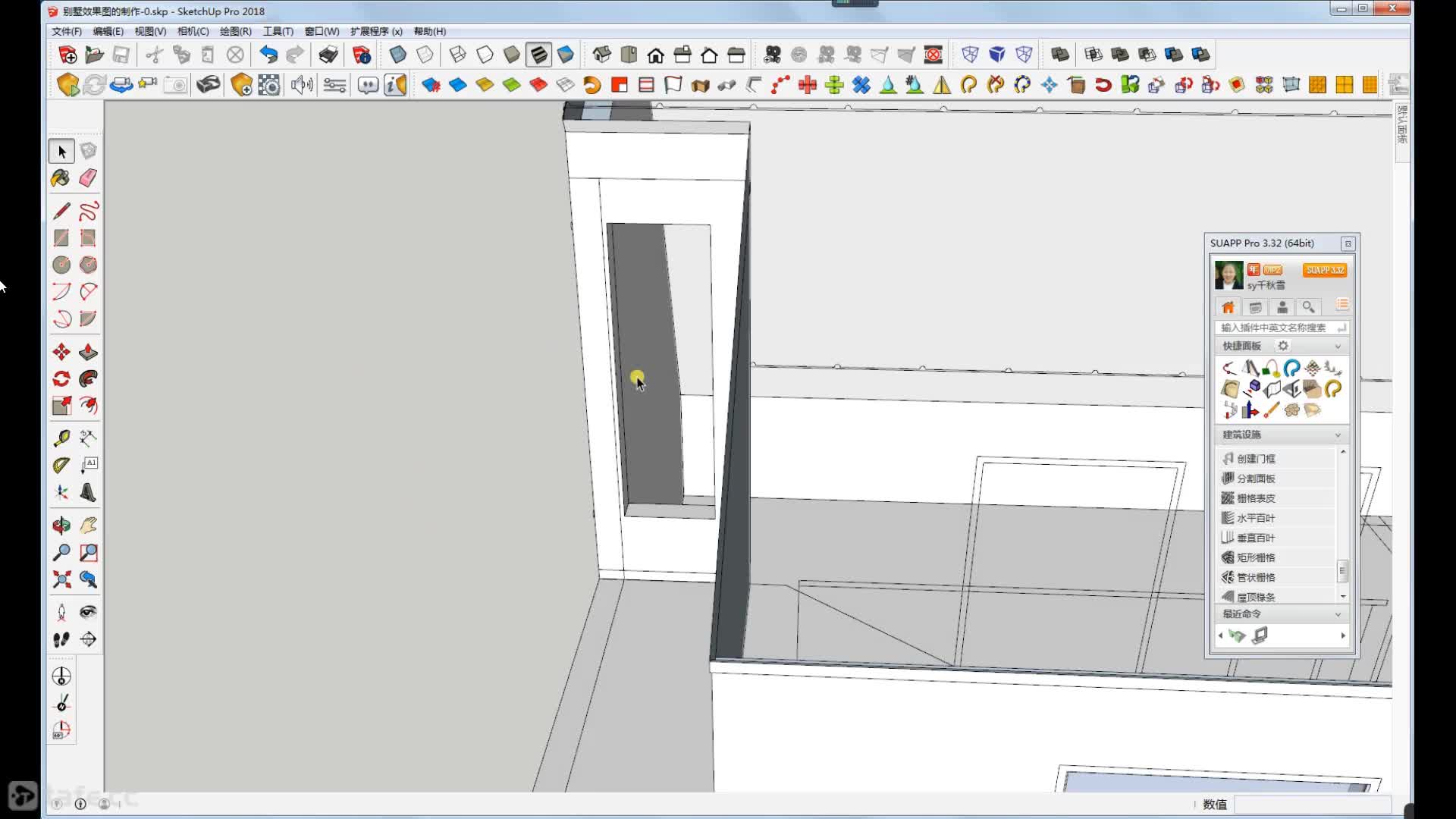Image resolution: width=1456 pixels, height=819 pixels.
Task: Click the plugin name search field
Action: 1281,328
